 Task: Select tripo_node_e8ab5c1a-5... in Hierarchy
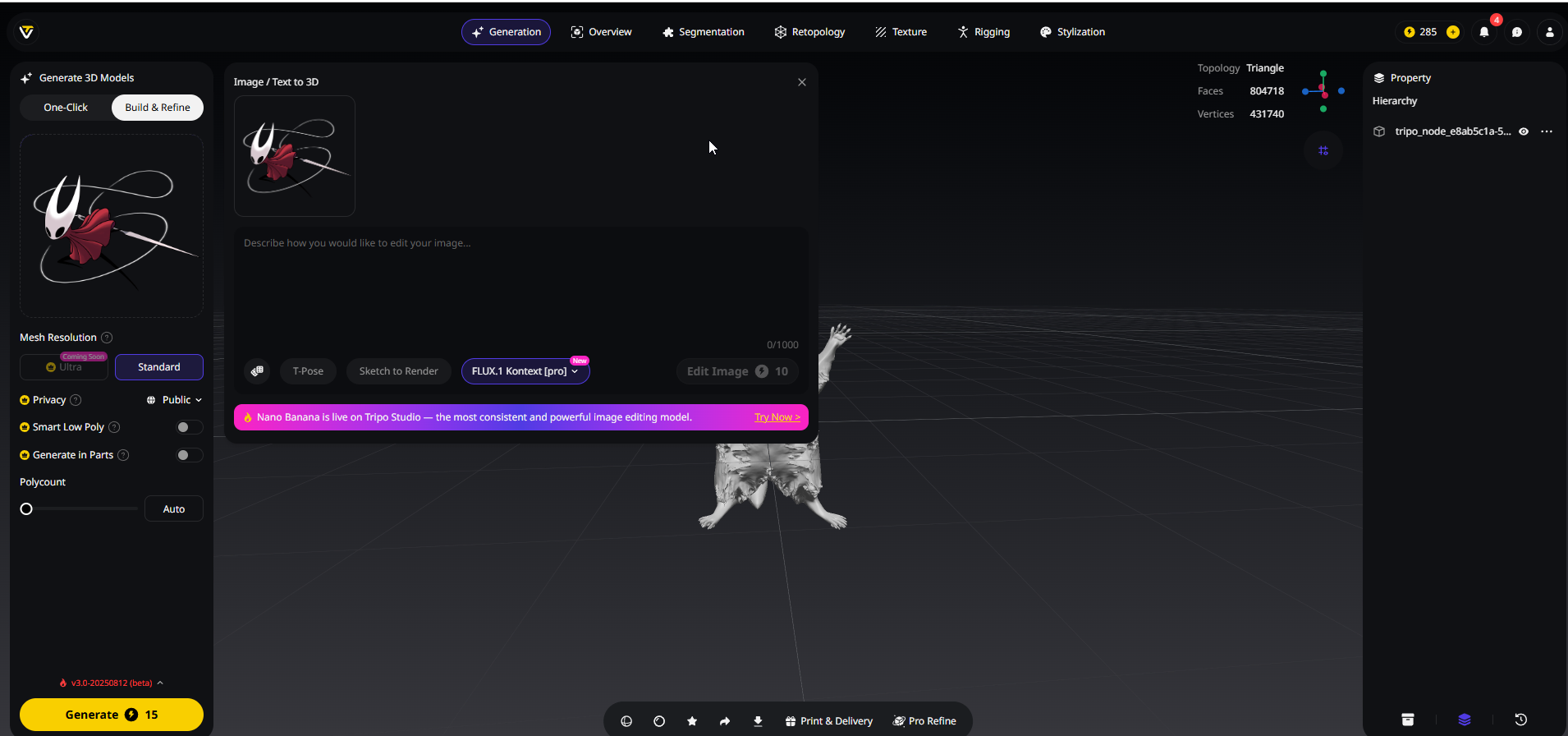(1452, 131)
